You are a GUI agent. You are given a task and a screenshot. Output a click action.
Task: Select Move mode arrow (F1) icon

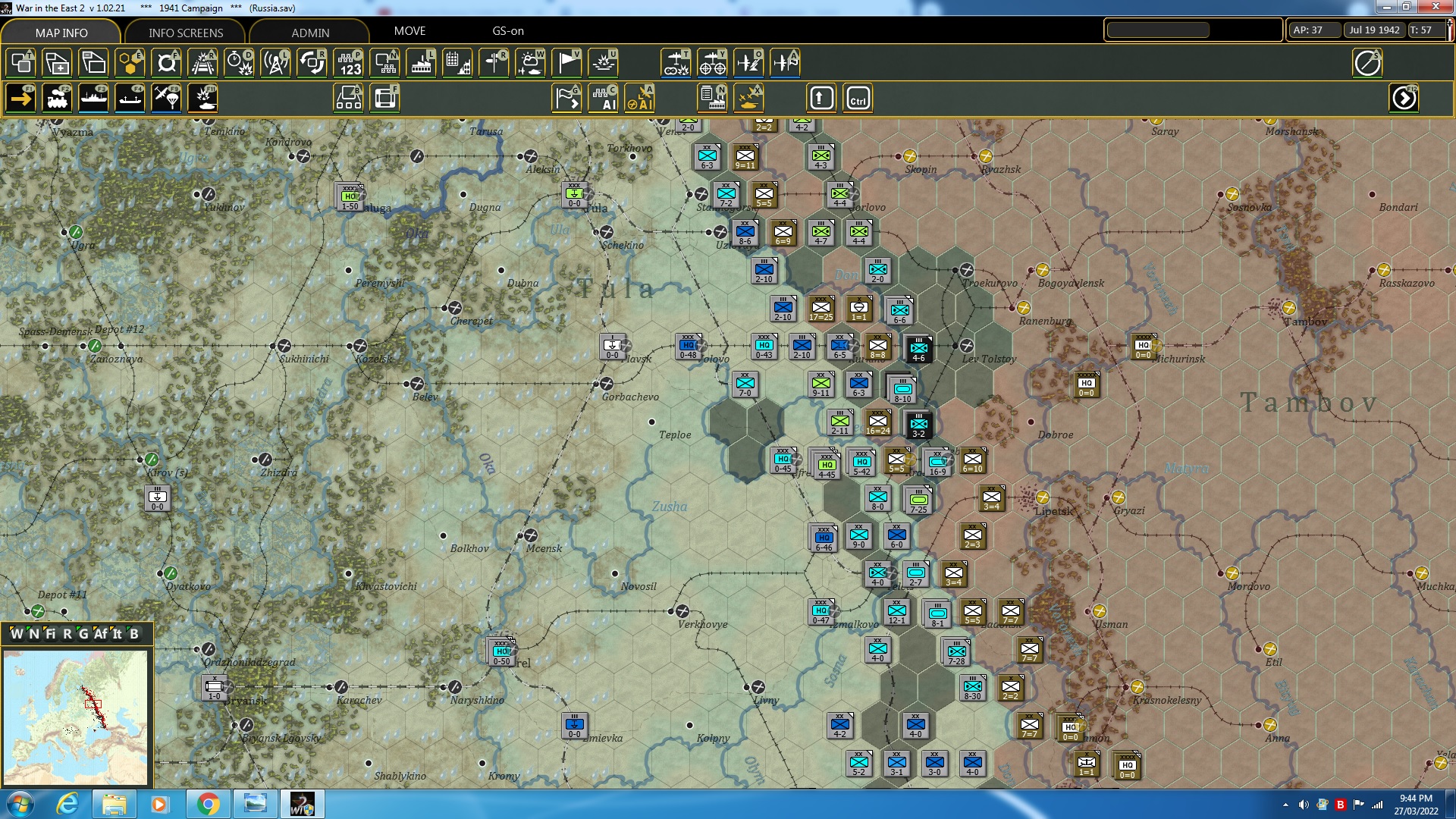(x=20, y=99)
